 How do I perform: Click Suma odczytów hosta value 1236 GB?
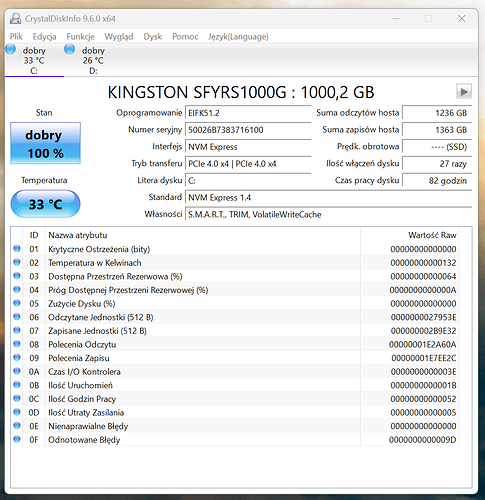tap(437, 113)
